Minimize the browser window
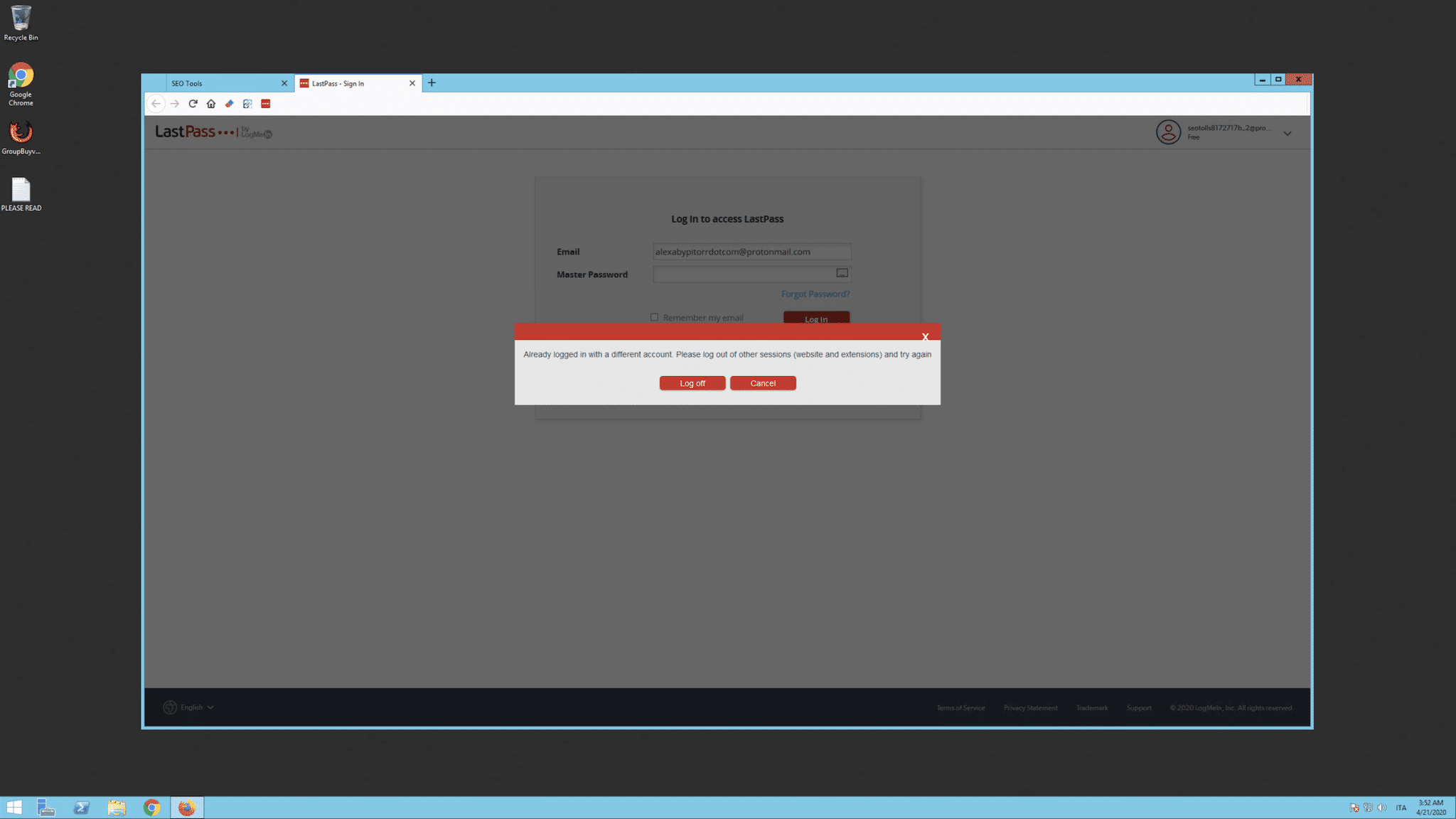Viewport: 1456px width, 819px height. (1262, 80)
